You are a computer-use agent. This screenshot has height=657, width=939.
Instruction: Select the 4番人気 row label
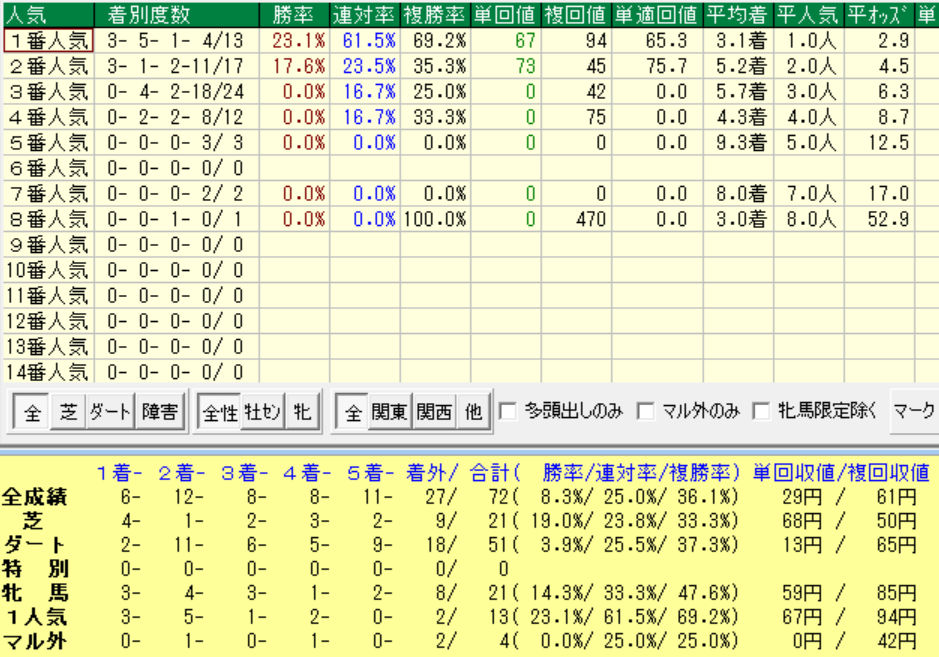tap(49, 117)
